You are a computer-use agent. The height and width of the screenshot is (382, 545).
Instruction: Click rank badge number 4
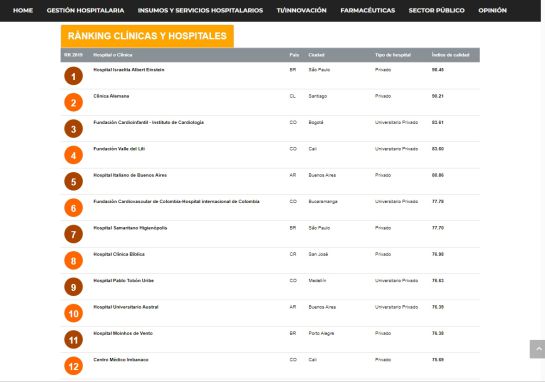tap(73, 155)
